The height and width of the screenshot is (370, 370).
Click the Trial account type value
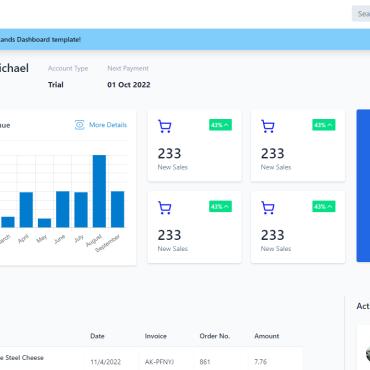[x=56, y=85]
